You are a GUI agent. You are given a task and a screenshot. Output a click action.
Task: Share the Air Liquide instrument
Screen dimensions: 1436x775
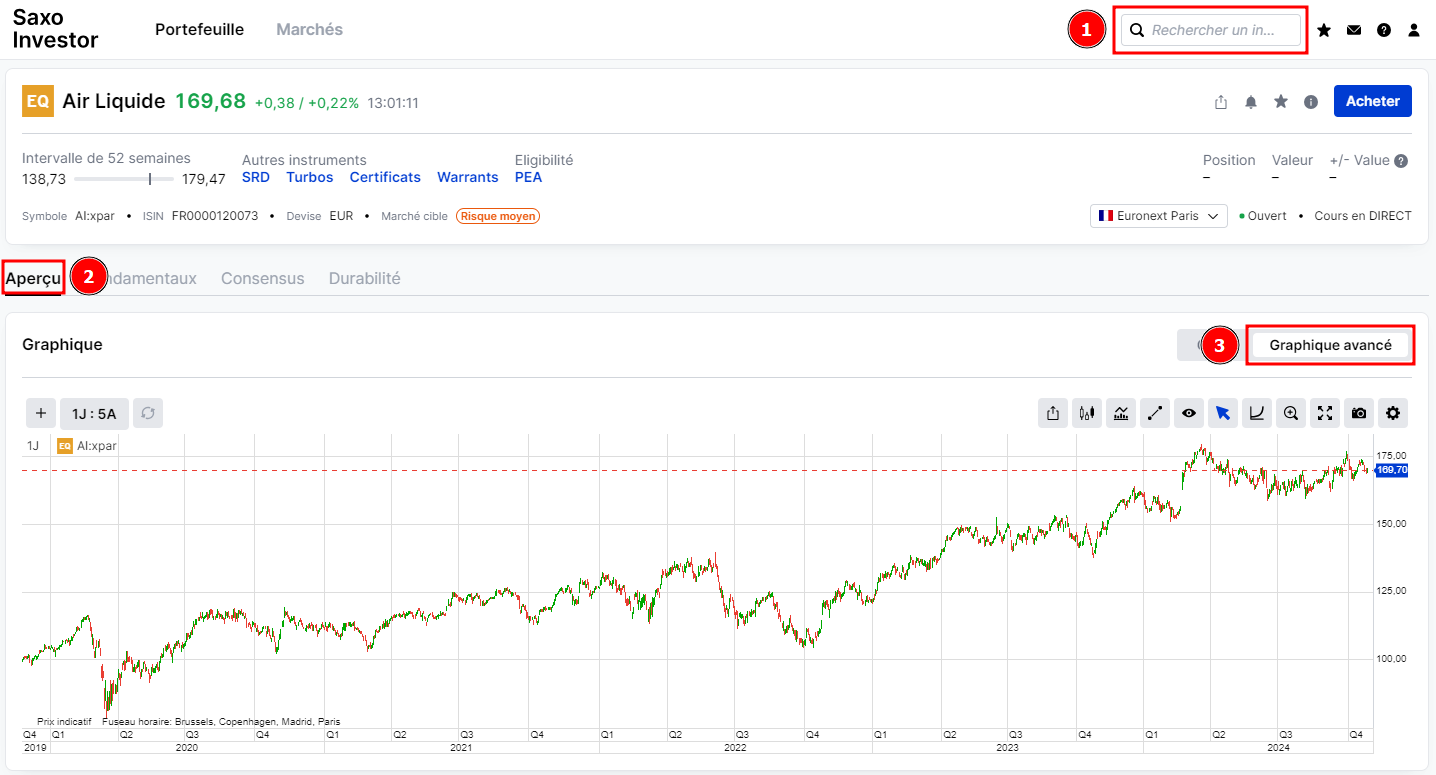click(1221, 102)
